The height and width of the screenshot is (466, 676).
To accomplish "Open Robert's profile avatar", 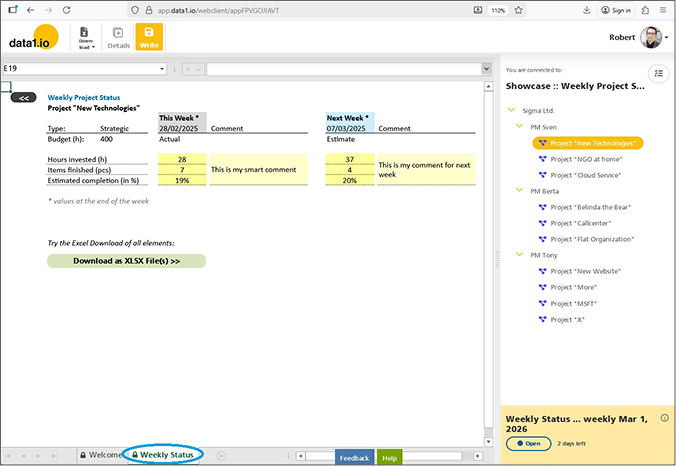I will 651,38.
